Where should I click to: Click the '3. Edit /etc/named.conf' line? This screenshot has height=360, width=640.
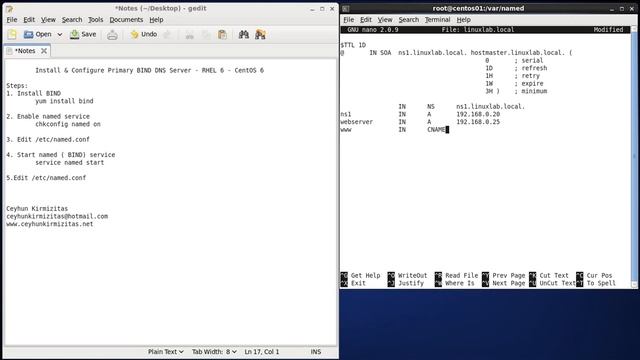tap(48, 140)
